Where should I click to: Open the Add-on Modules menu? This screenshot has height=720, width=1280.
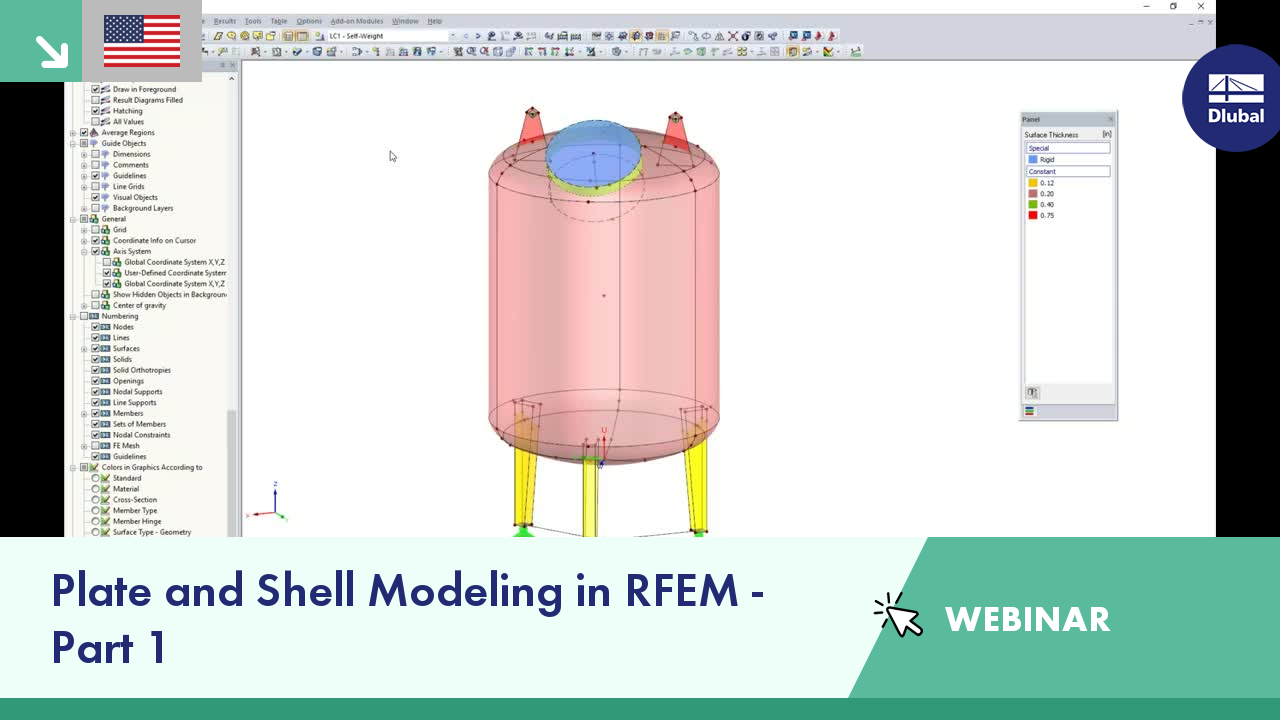[x=357, y=20]
